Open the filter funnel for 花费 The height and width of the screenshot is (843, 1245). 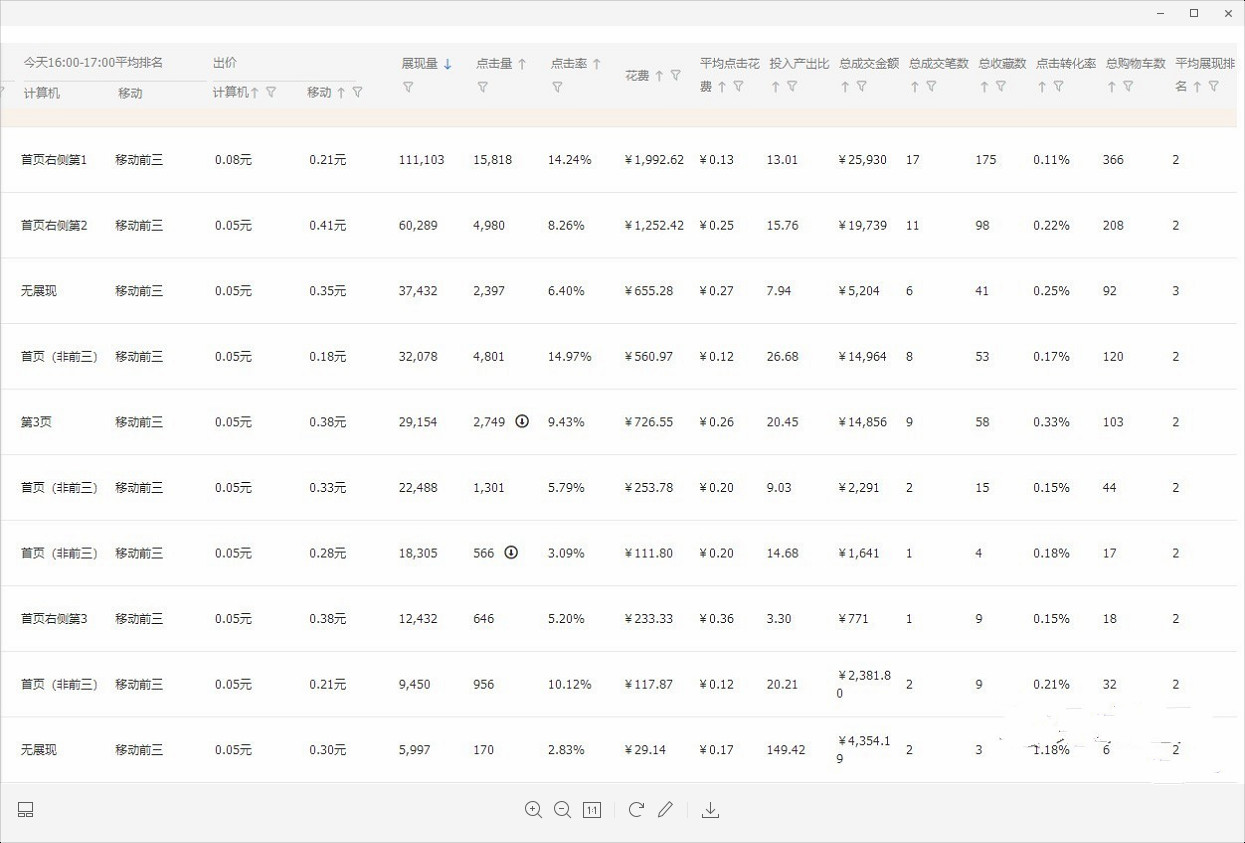pyautogui.click(x=678, y=75)
